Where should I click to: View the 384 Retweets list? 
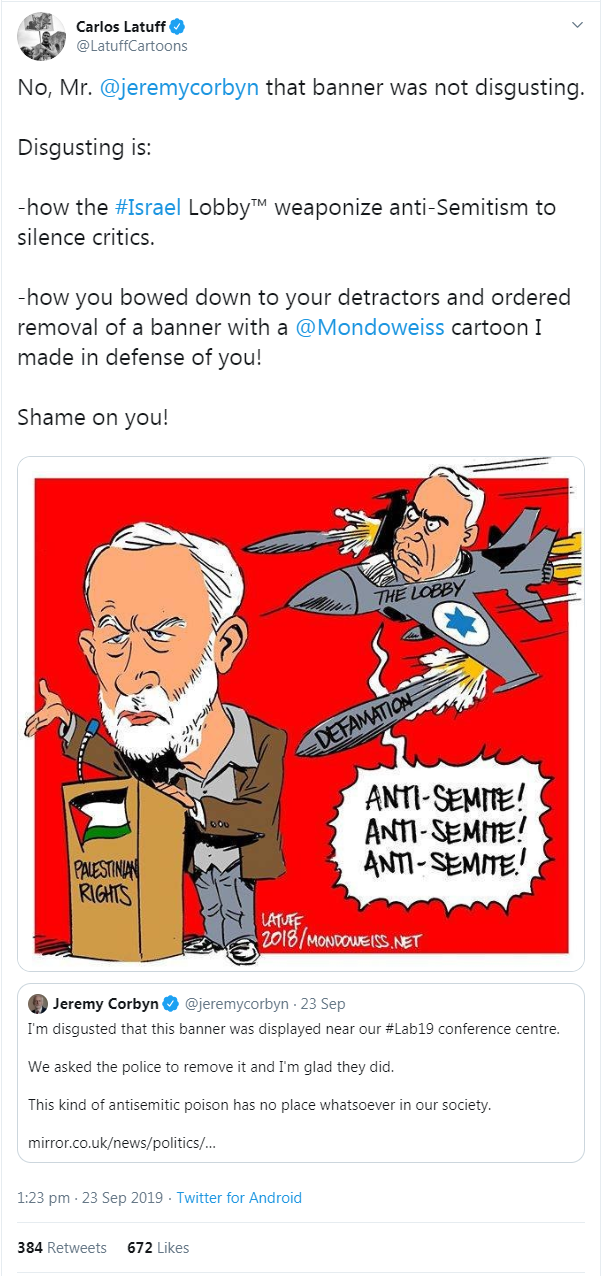click(x=62, y=1247)
